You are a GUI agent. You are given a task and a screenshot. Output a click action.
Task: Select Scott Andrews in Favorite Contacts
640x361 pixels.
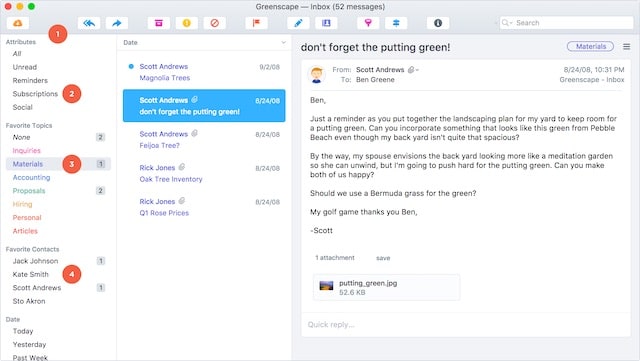point(37,288)
